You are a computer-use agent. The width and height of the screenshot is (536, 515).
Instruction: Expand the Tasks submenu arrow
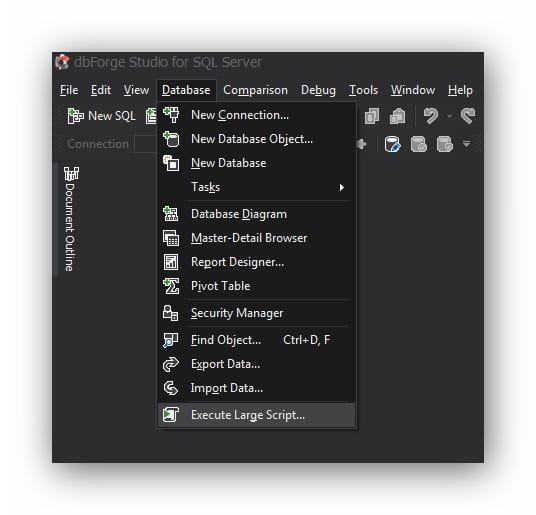(x=341, y=187)
